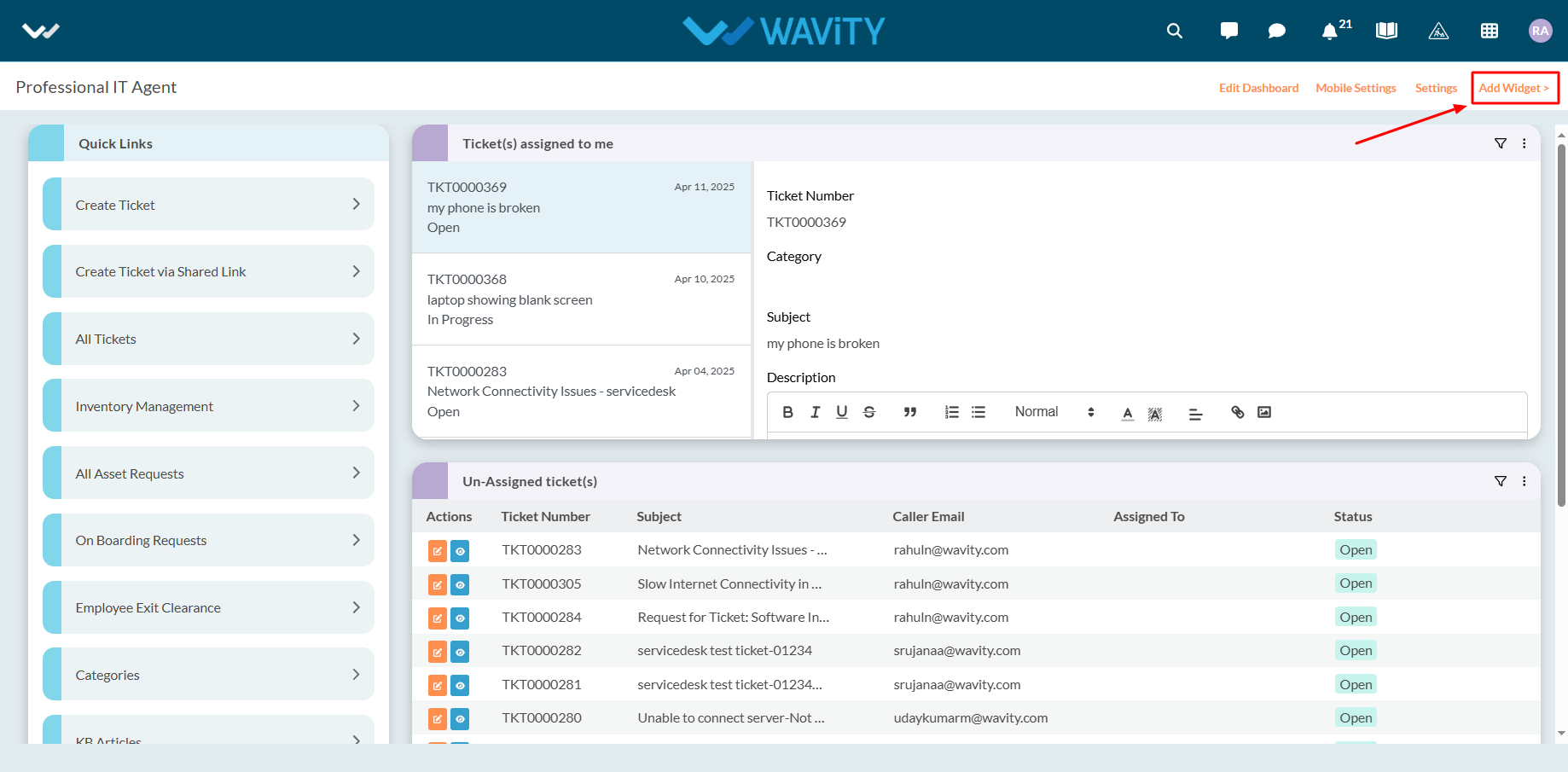
Task: Open the search icon in header
Action: pyautogui.click(x=1175, y=31)
